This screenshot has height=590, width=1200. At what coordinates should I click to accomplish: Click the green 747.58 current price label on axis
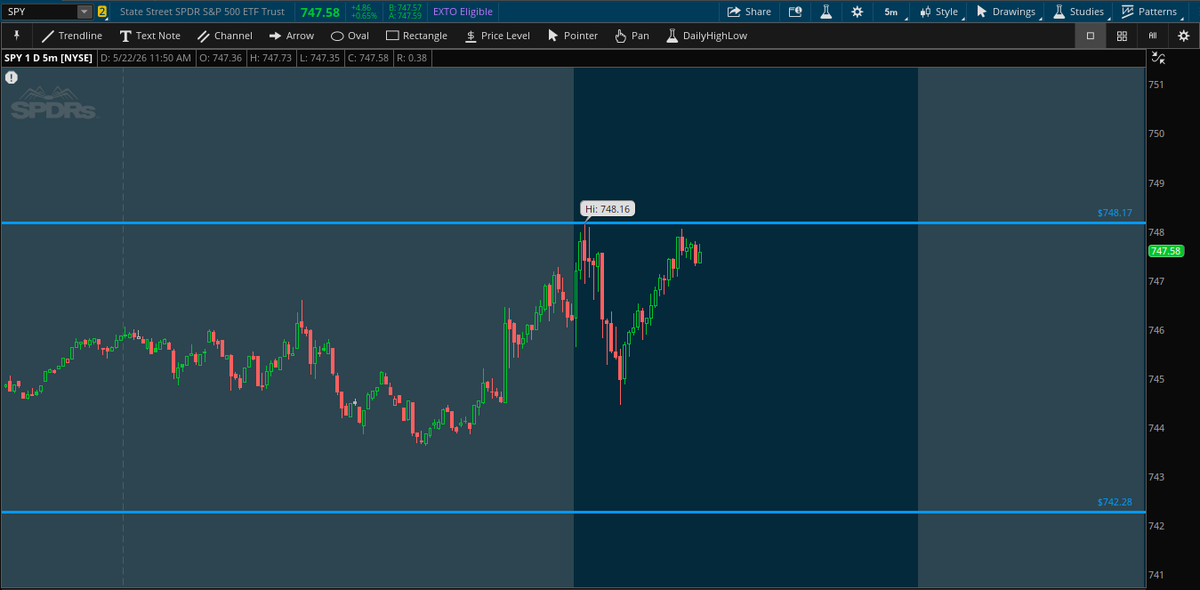[x=1167, y=251]
